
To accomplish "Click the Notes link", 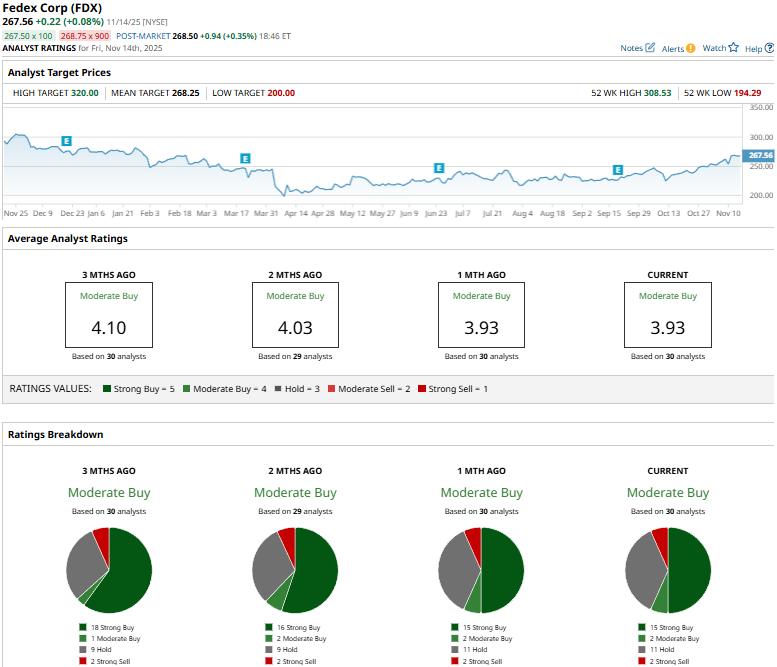I will pyautogui.click(x=631, y=48).
